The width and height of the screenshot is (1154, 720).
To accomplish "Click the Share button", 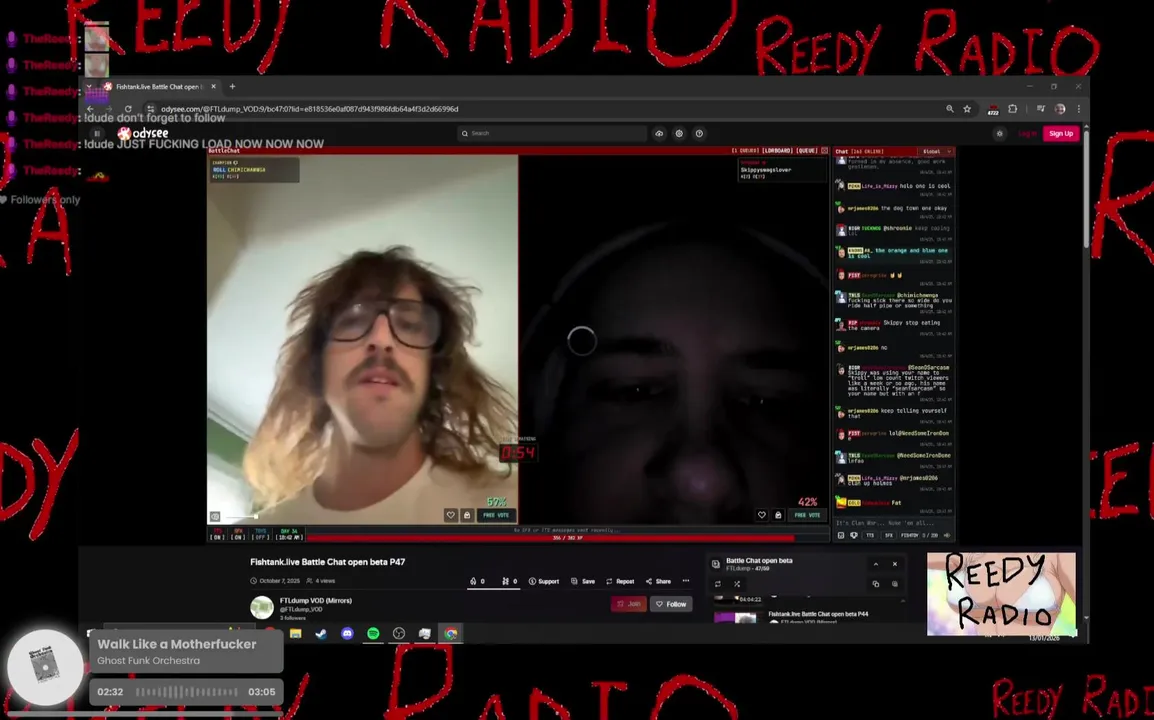I will point(658,582).
